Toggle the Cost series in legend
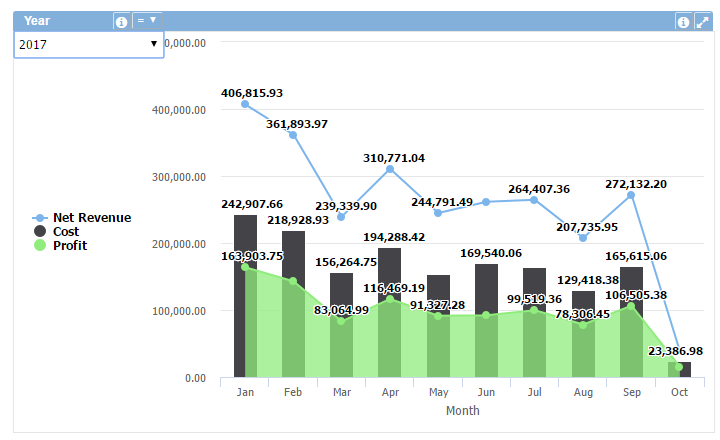 [66, 231]
